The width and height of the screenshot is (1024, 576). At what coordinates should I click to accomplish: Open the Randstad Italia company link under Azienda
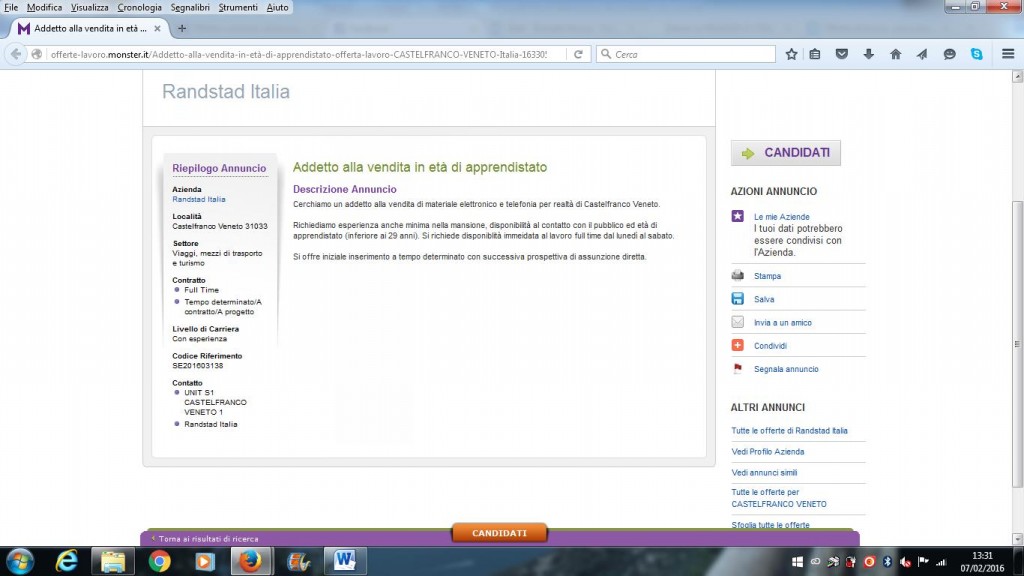pos(199,199)
